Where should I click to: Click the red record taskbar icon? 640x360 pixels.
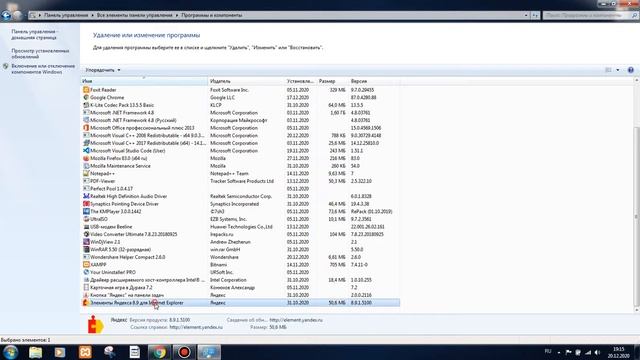(x=184, y=352)
